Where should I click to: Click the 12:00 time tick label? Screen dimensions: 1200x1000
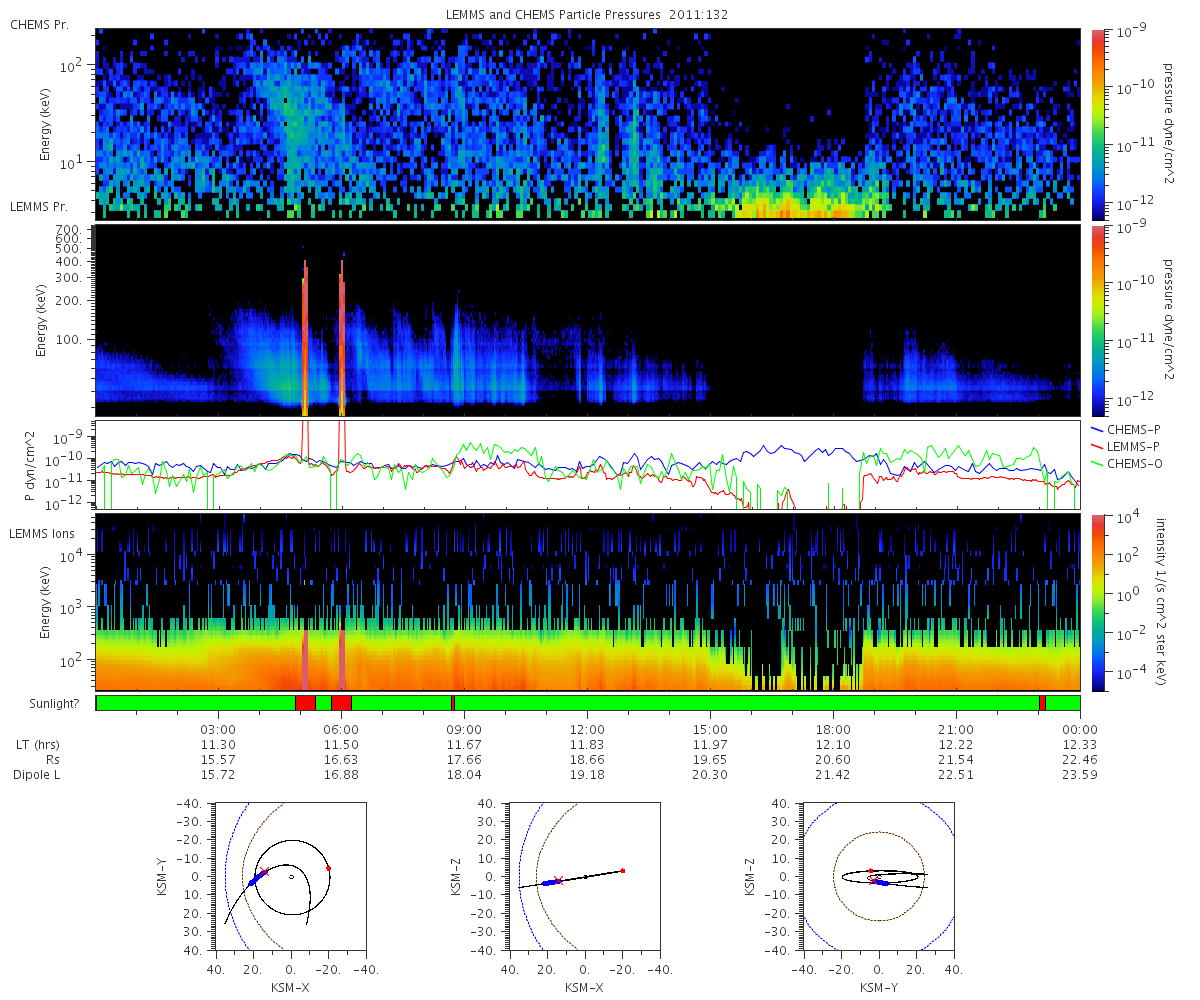[x=588, y=730]
